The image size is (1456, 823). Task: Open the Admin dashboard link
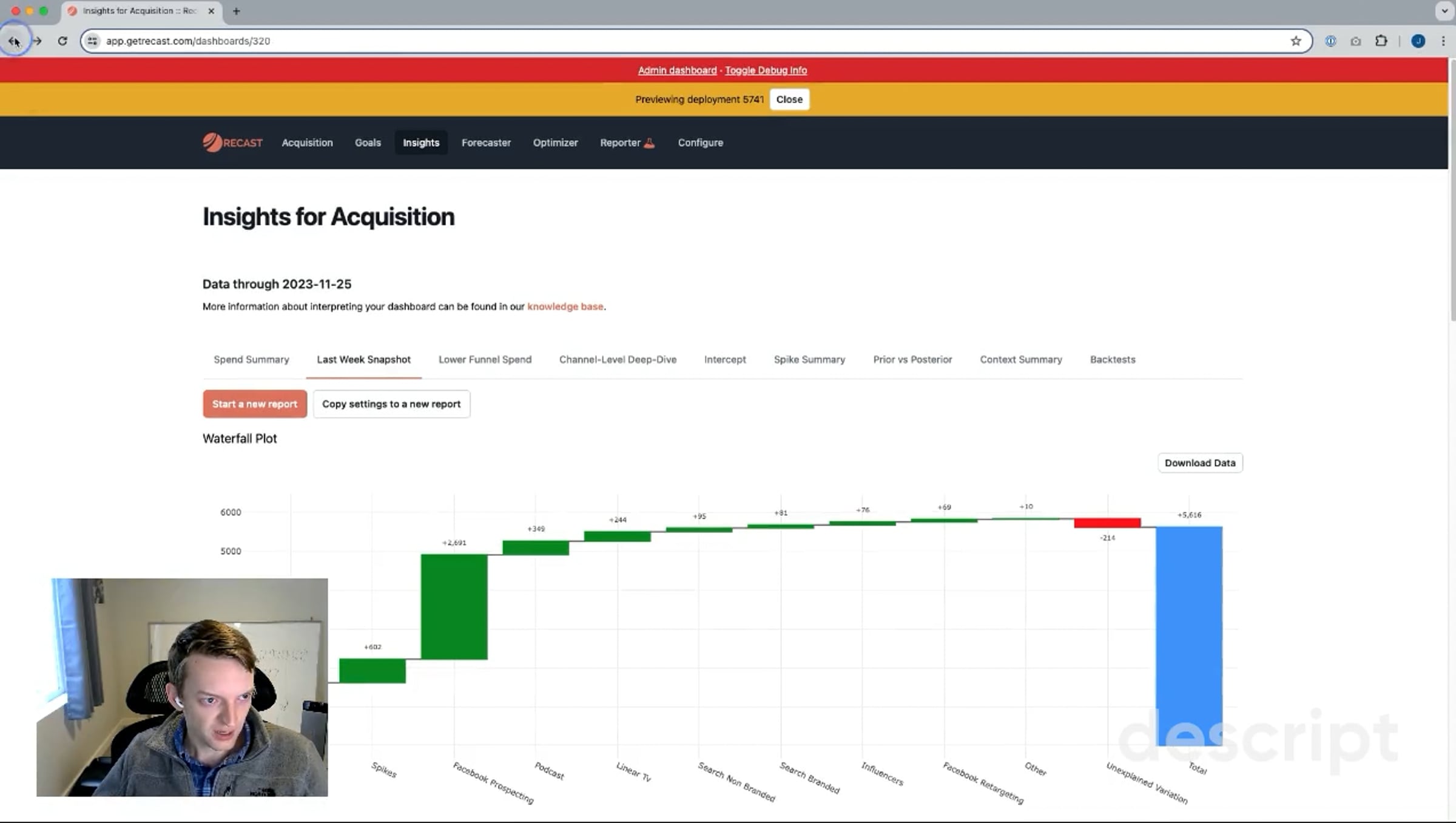tap(677, 70)
